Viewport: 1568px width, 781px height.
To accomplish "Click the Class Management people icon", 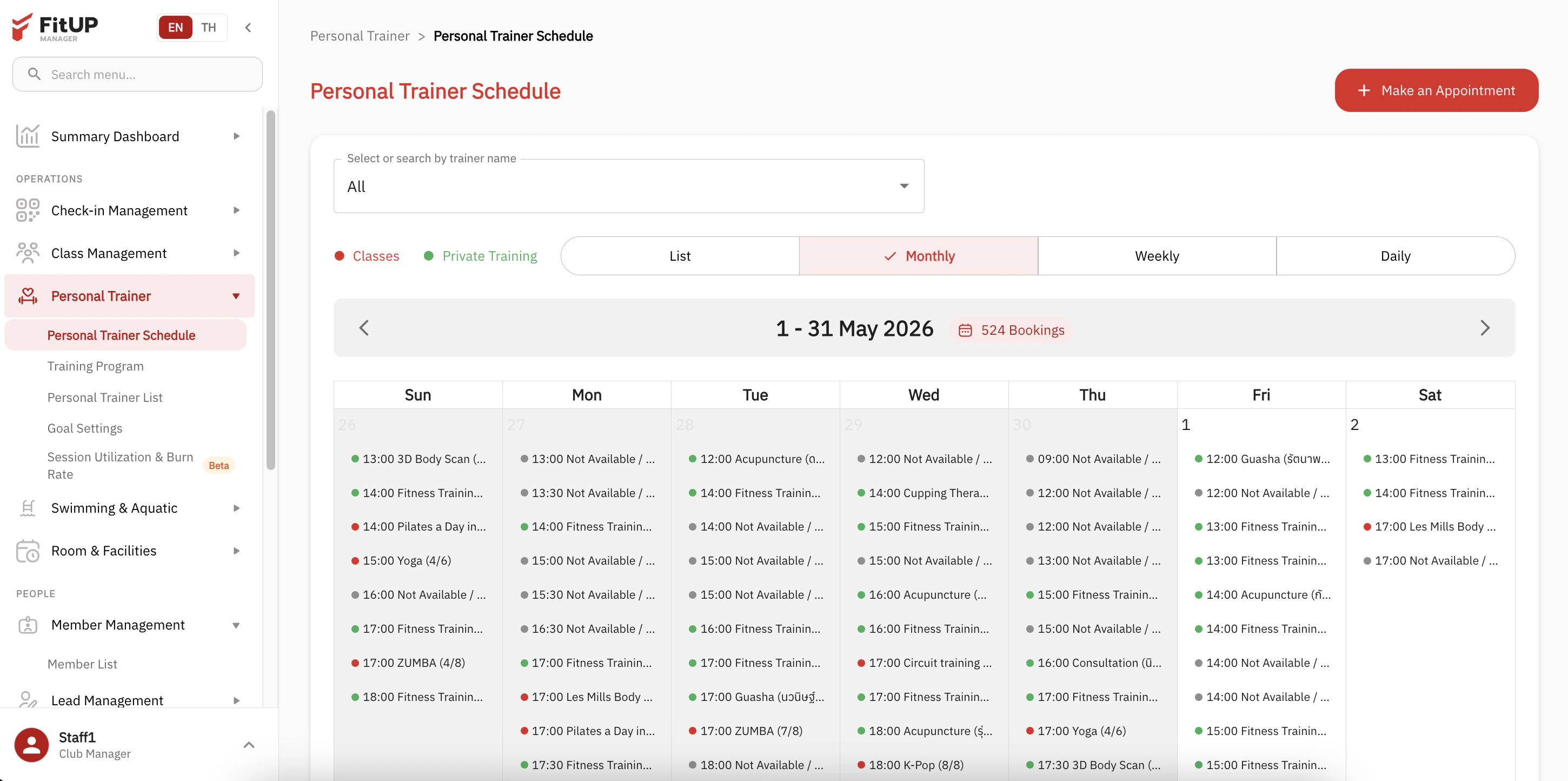I will coord(28,253).
